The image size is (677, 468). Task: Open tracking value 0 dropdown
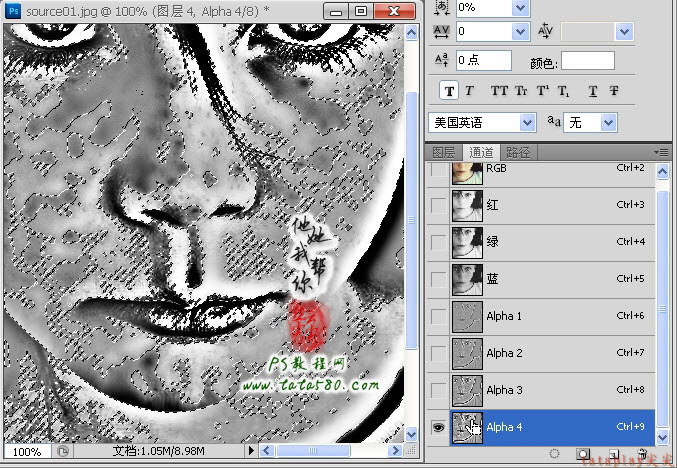click(521, 32)
